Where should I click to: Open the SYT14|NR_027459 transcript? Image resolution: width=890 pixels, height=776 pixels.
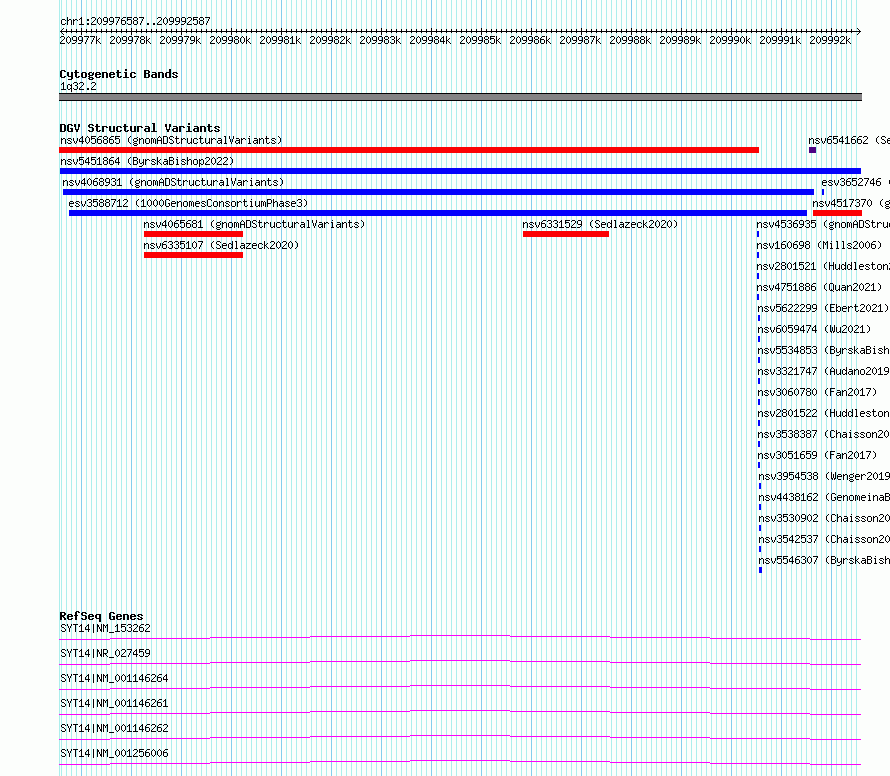[106, 653]
